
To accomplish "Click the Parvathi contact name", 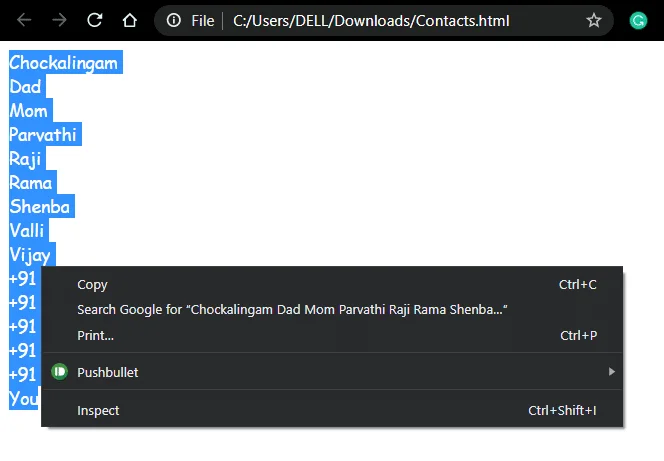I will coord(43,135).
